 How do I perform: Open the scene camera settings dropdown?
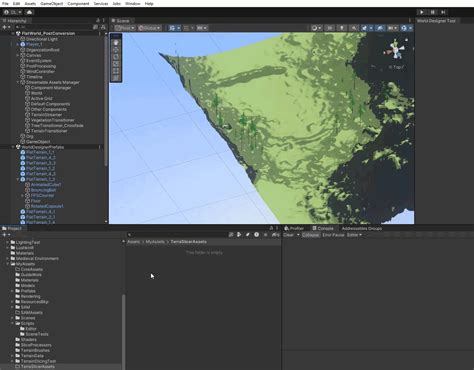coord(392,28)
